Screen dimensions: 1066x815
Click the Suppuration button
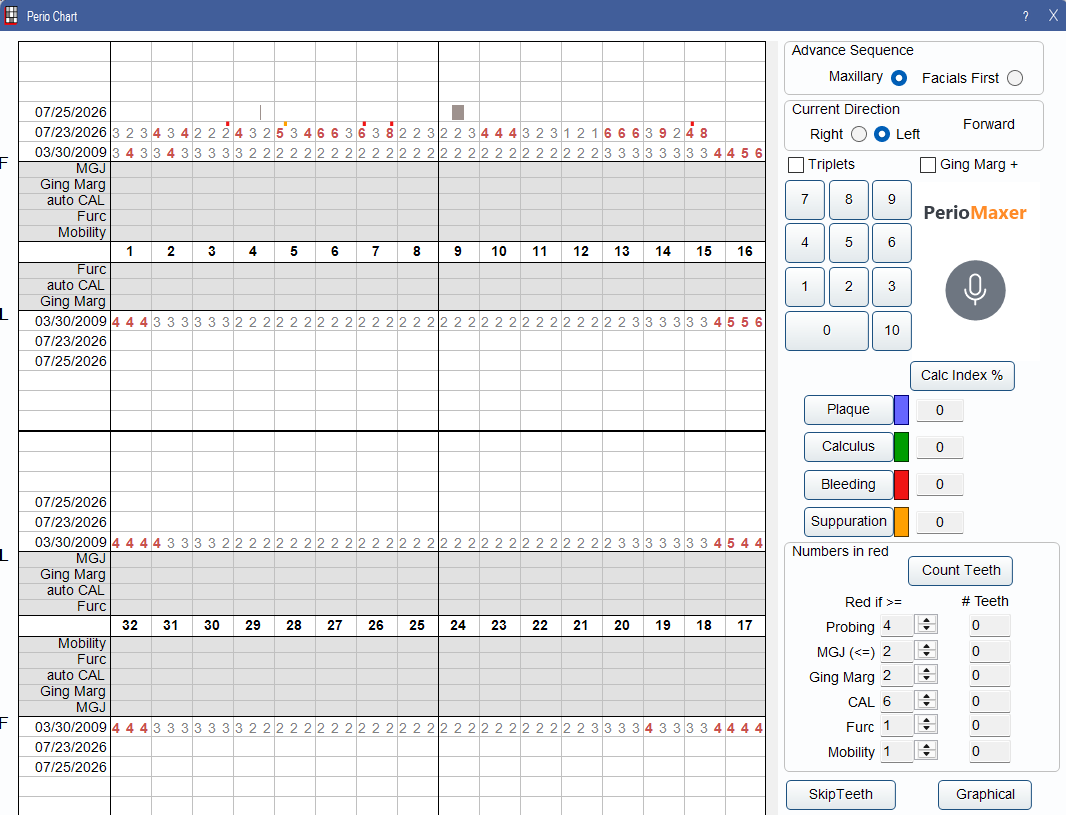(848, 522)
